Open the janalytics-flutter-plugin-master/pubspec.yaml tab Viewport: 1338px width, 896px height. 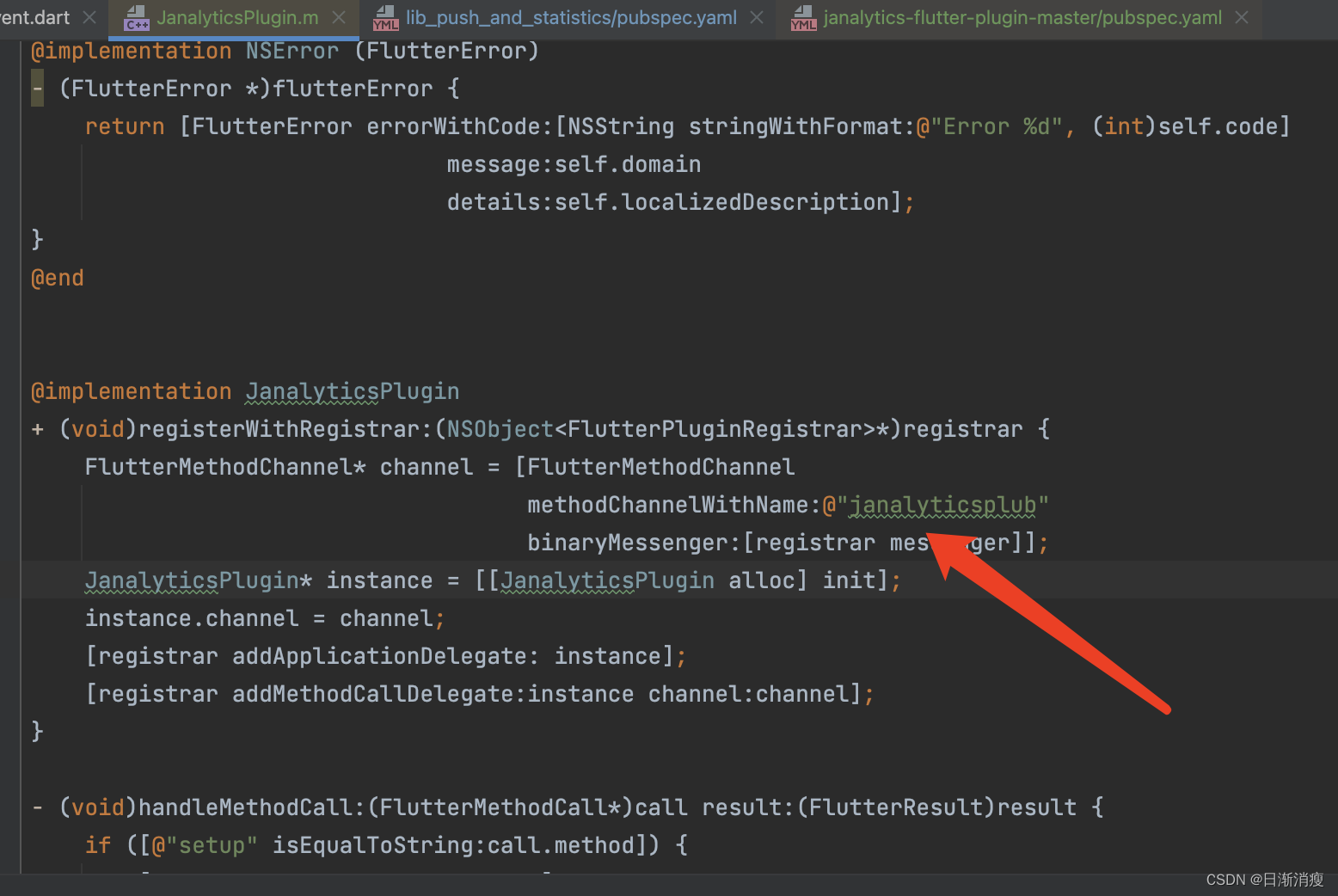tap(1019, 17)
